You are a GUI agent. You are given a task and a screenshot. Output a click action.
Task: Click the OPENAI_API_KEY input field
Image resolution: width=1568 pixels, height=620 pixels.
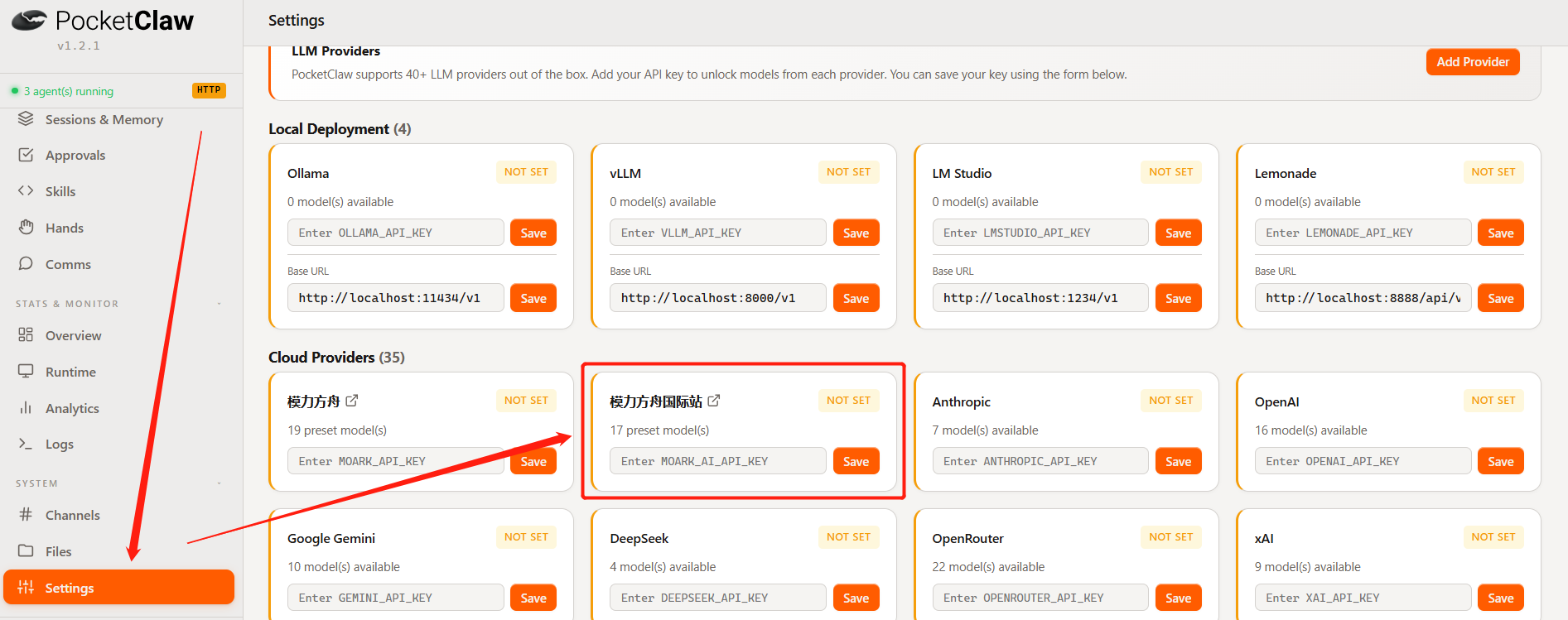pyautogui.click(x=1363, y=461)
